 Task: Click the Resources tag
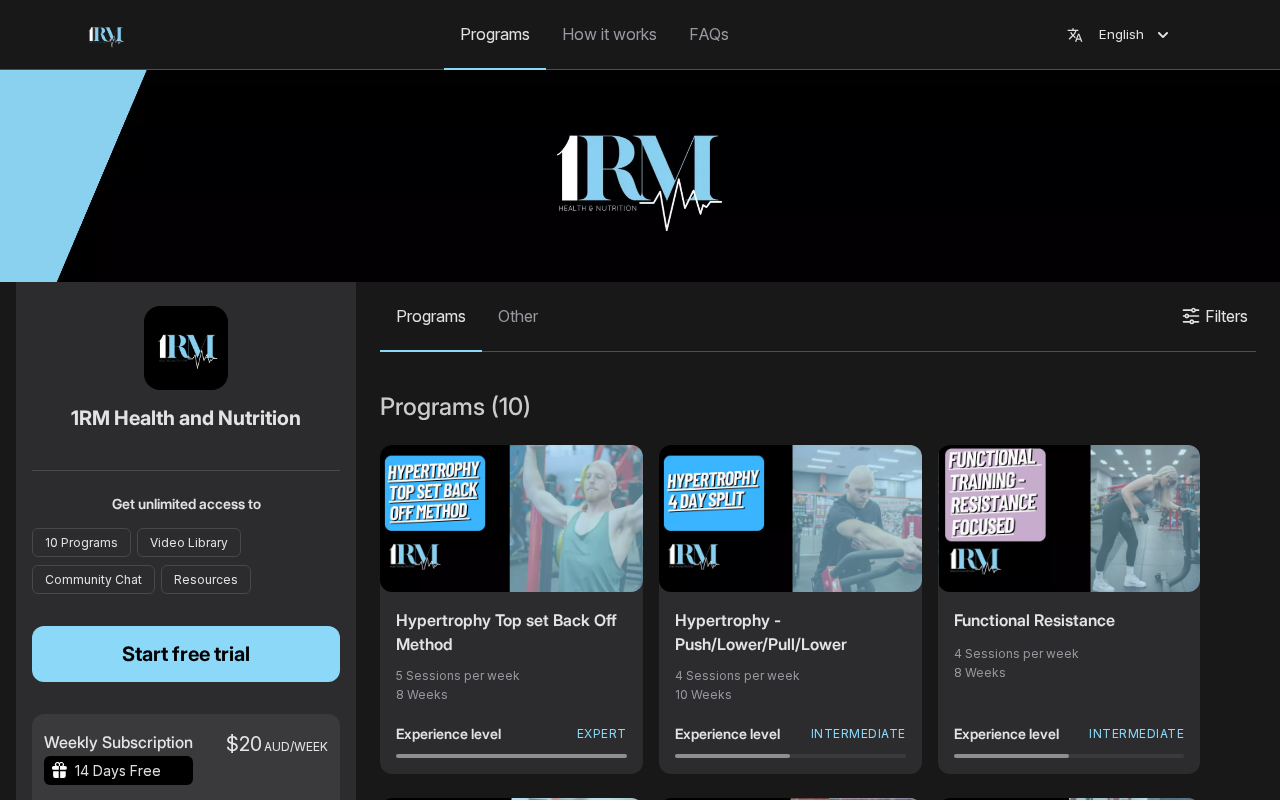(x=206, y=579)
